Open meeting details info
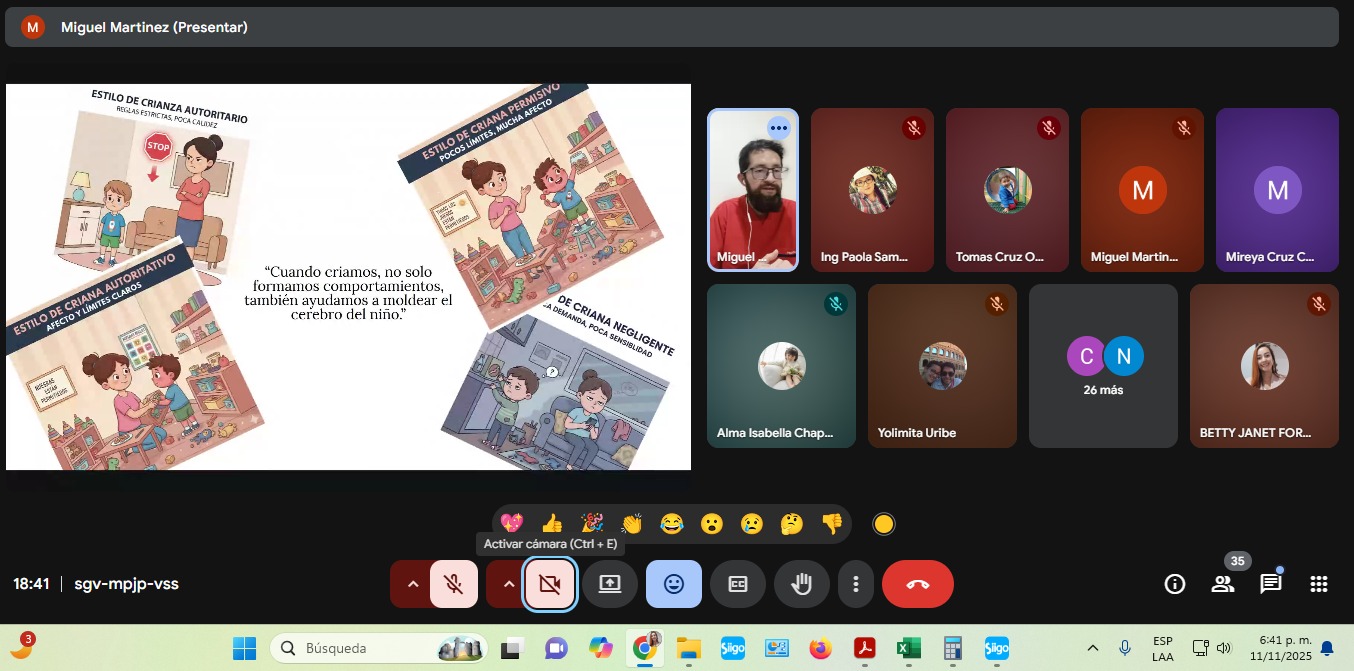 1175,584
